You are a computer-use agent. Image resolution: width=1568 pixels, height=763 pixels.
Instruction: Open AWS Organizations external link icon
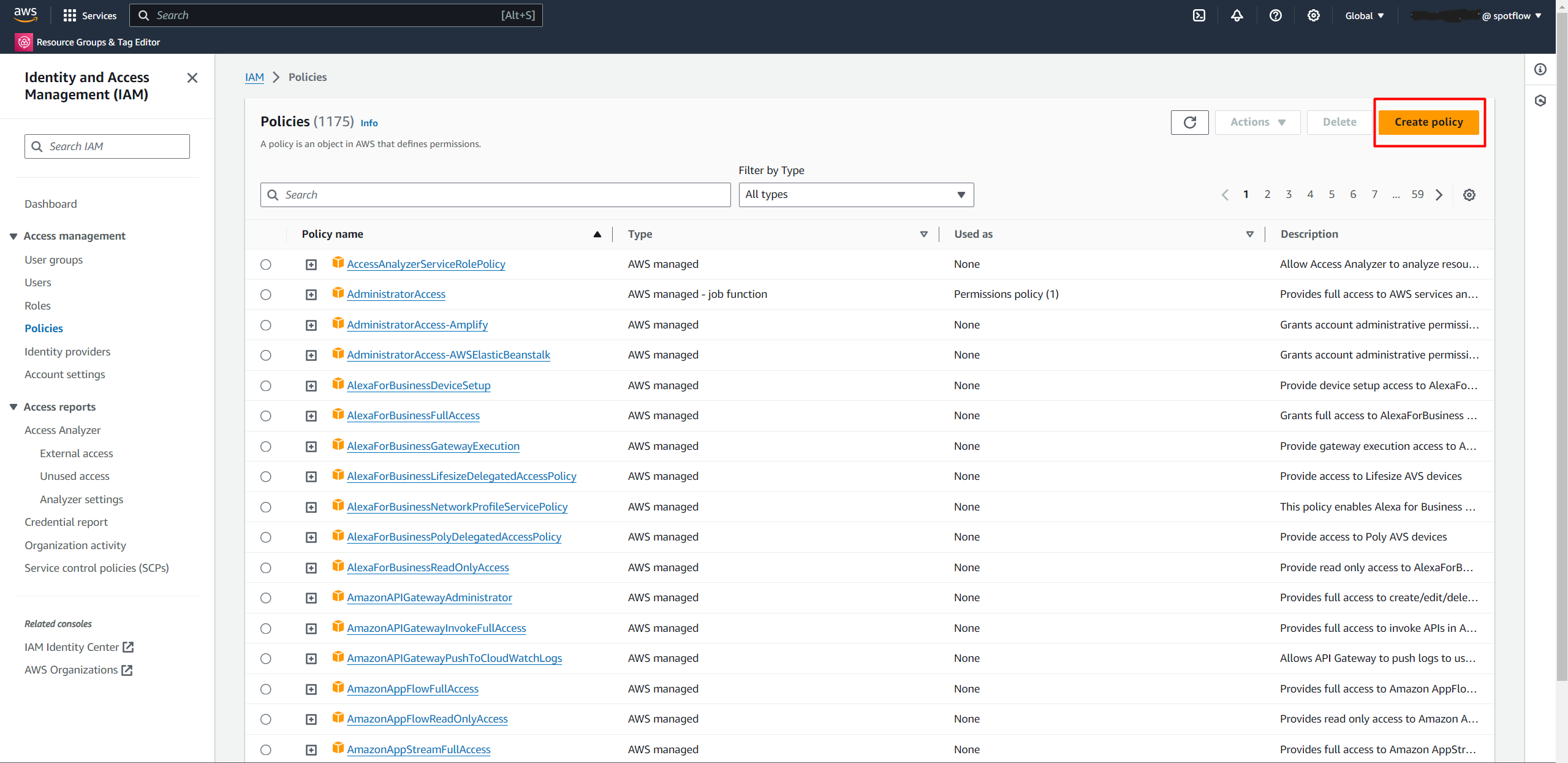[x=127, y=670]
